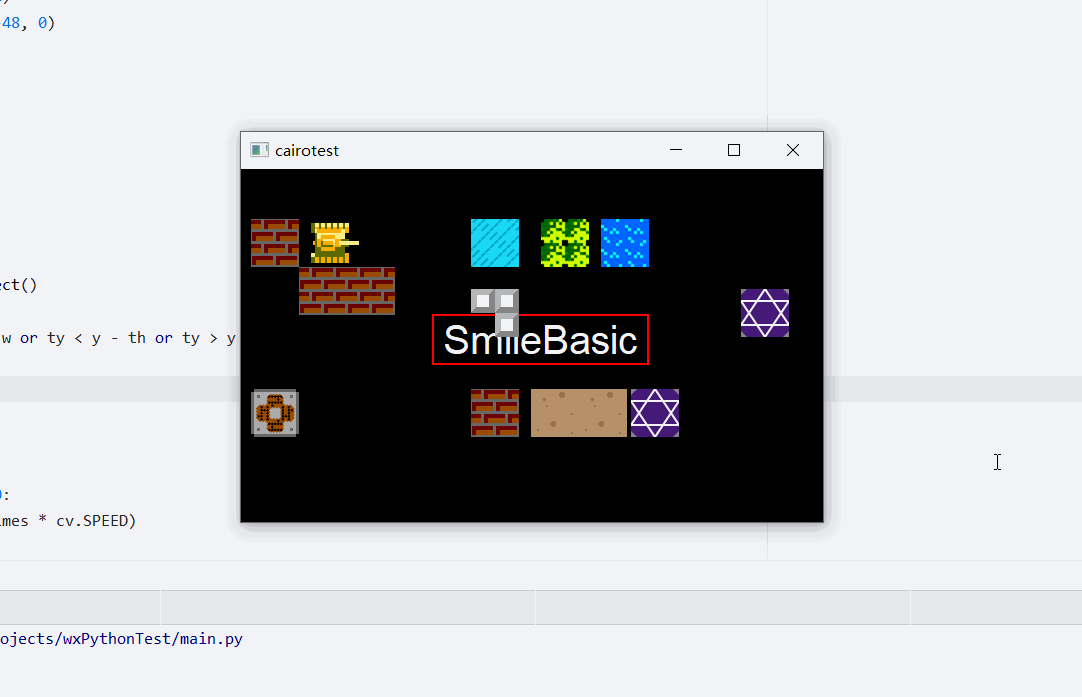Screen dimensions: 1082x697
Task: Click the purple star tile at the right edge
Action: (765, 313)
